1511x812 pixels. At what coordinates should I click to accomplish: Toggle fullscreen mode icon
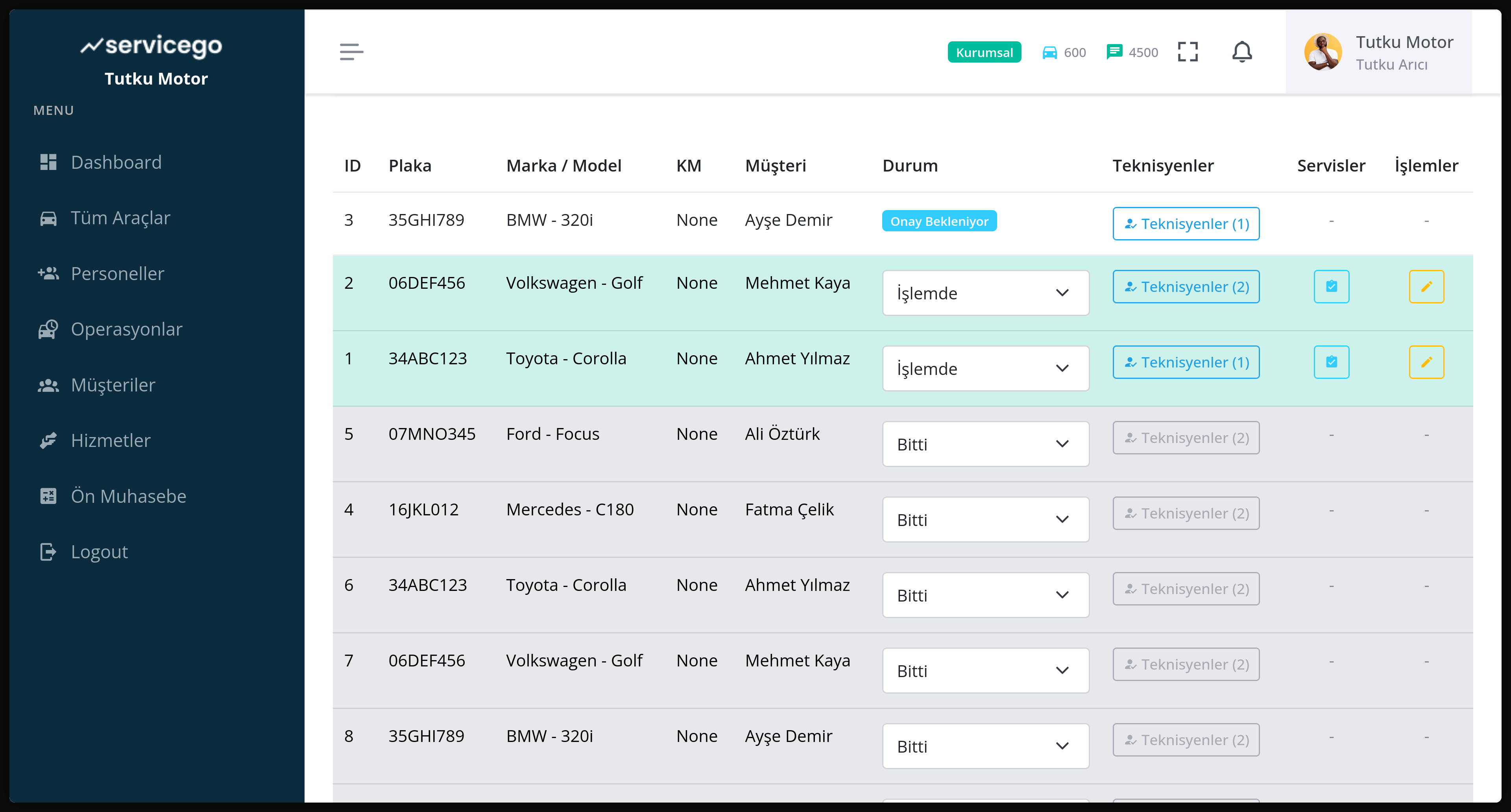tap(1188, 52)
